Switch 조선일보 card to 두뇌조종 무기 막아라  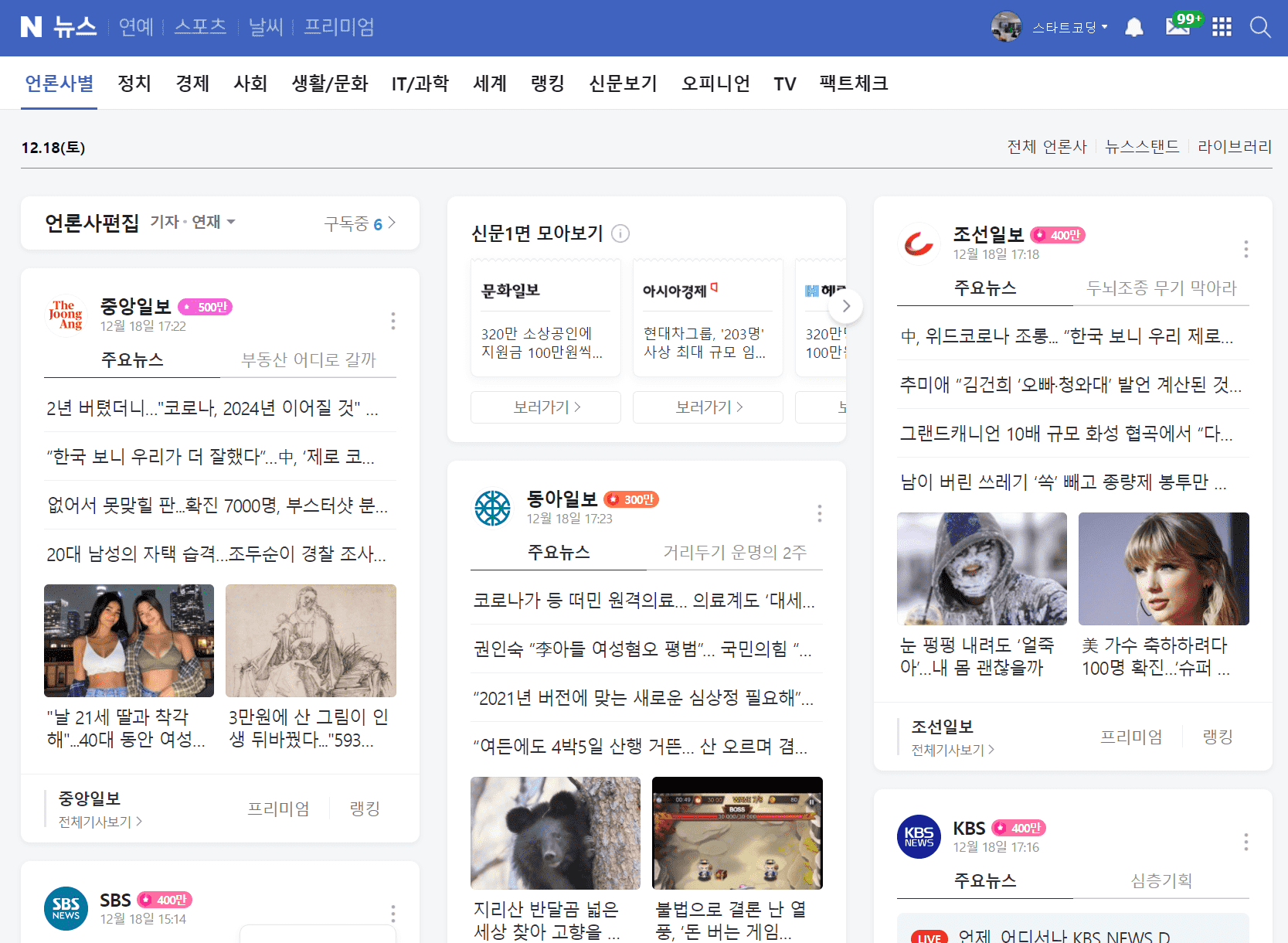[x=1161, y=288]
